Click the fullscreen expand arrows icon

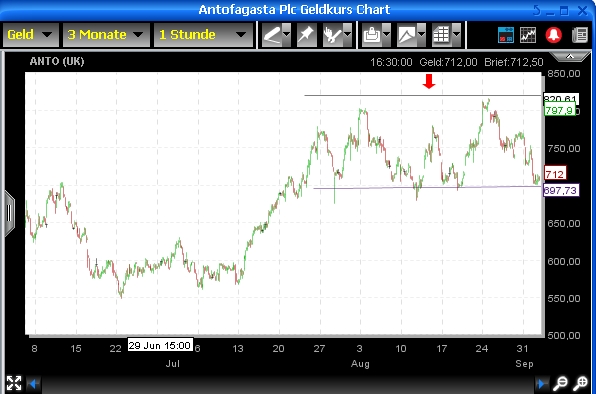click(14, 383)
